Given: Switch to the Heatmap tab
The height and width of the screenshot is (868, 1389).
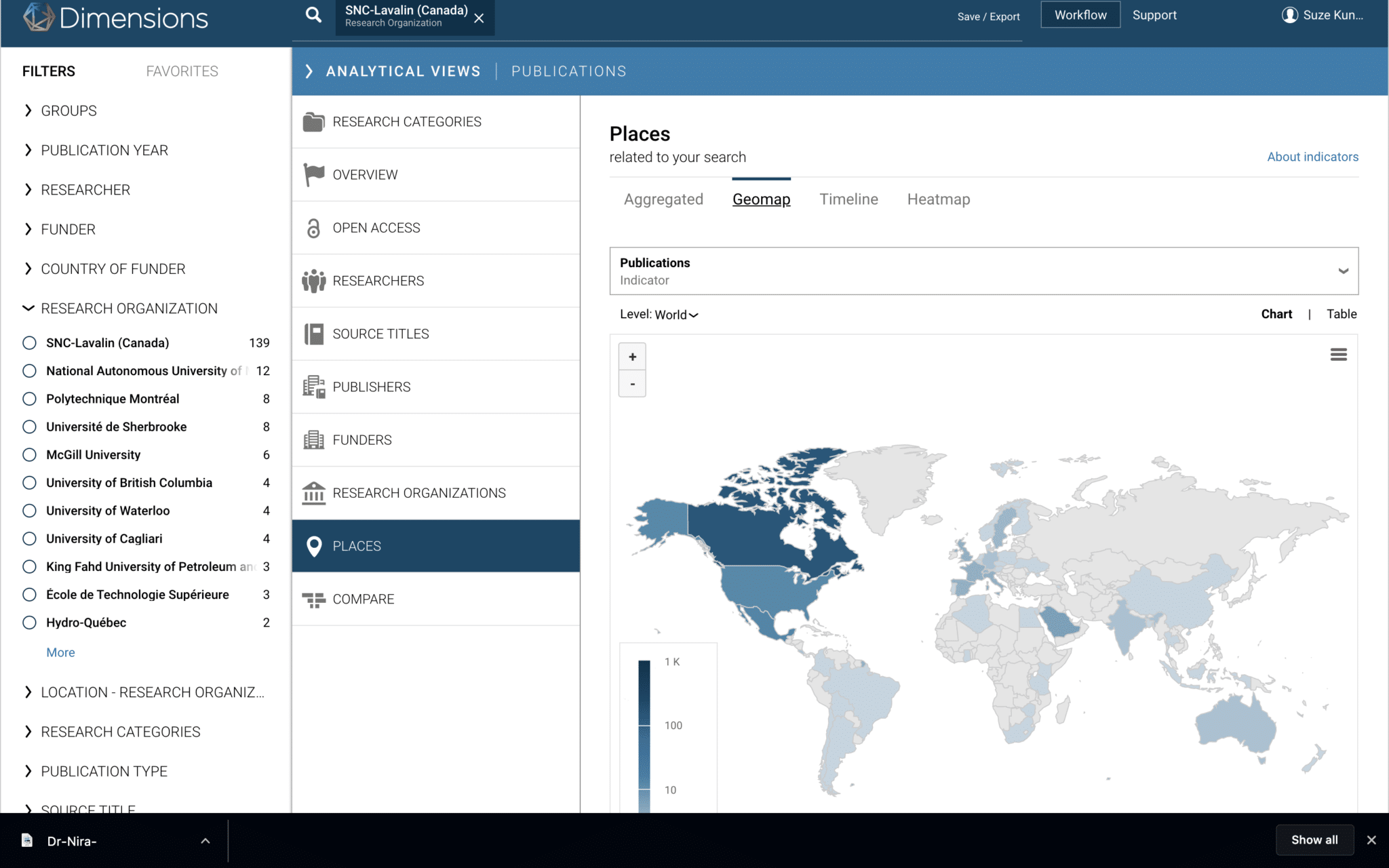Looking at the screenshot, I should coord(939,199).
